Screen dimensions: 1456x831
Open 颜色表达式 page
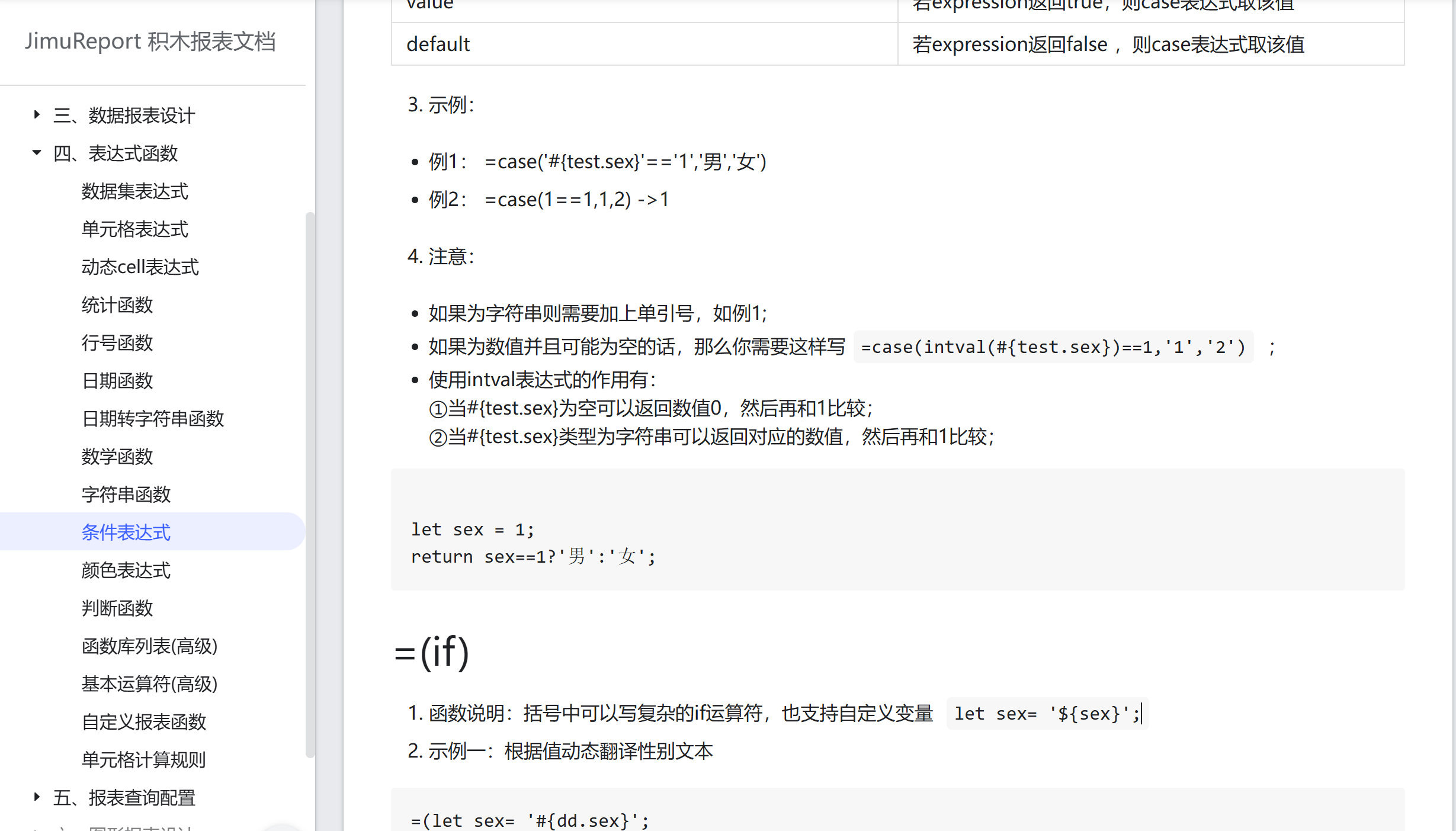pyautogui.click(x=126, y=570)
